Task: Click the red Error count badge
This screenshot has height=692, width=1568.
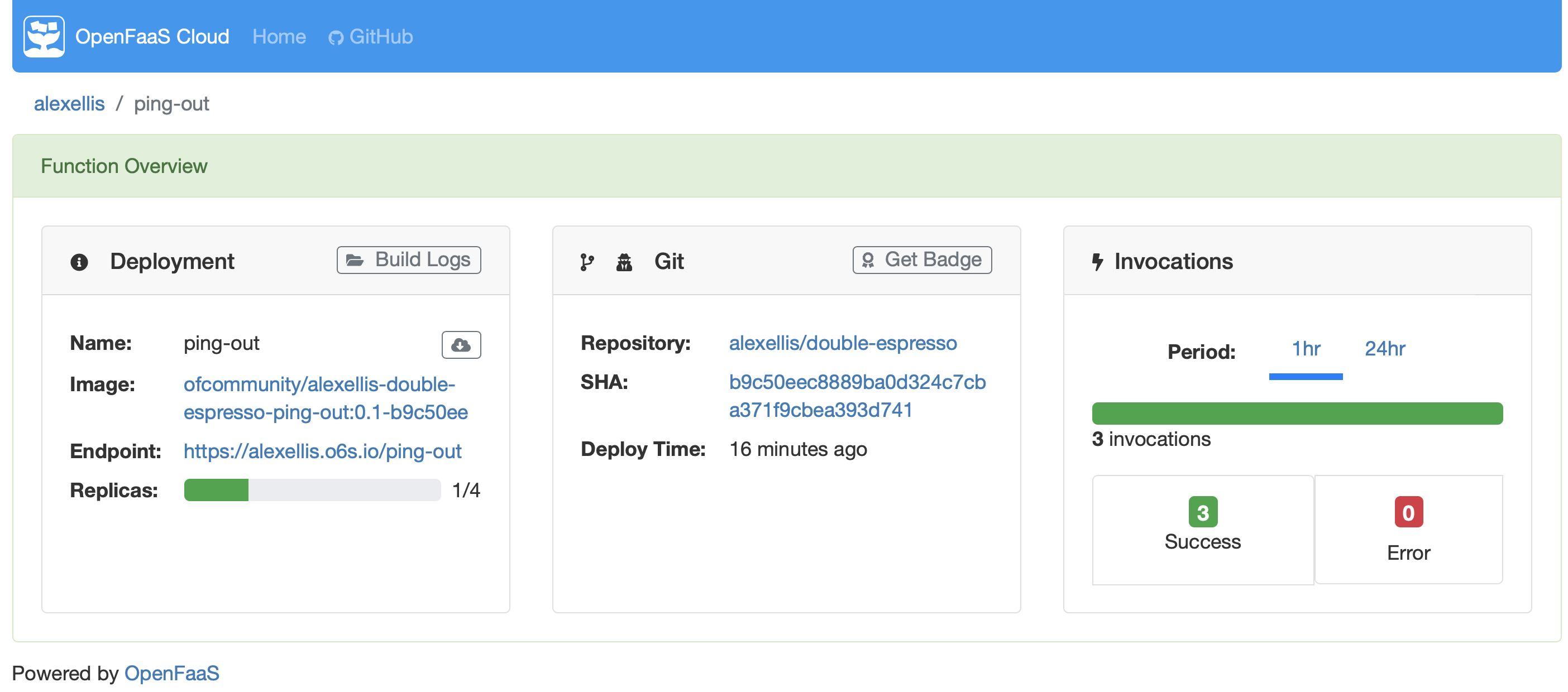Action: coord(1408,512)
